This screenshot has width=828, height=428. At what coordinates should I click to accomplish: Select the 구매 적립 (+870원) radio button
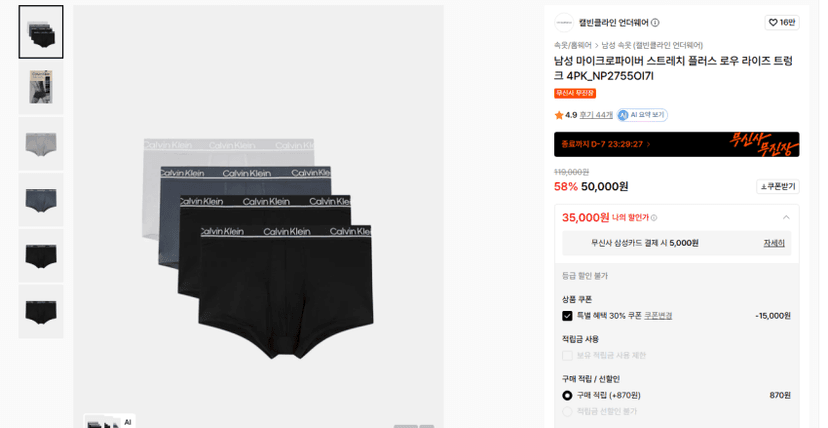click(x=567, y=395)
